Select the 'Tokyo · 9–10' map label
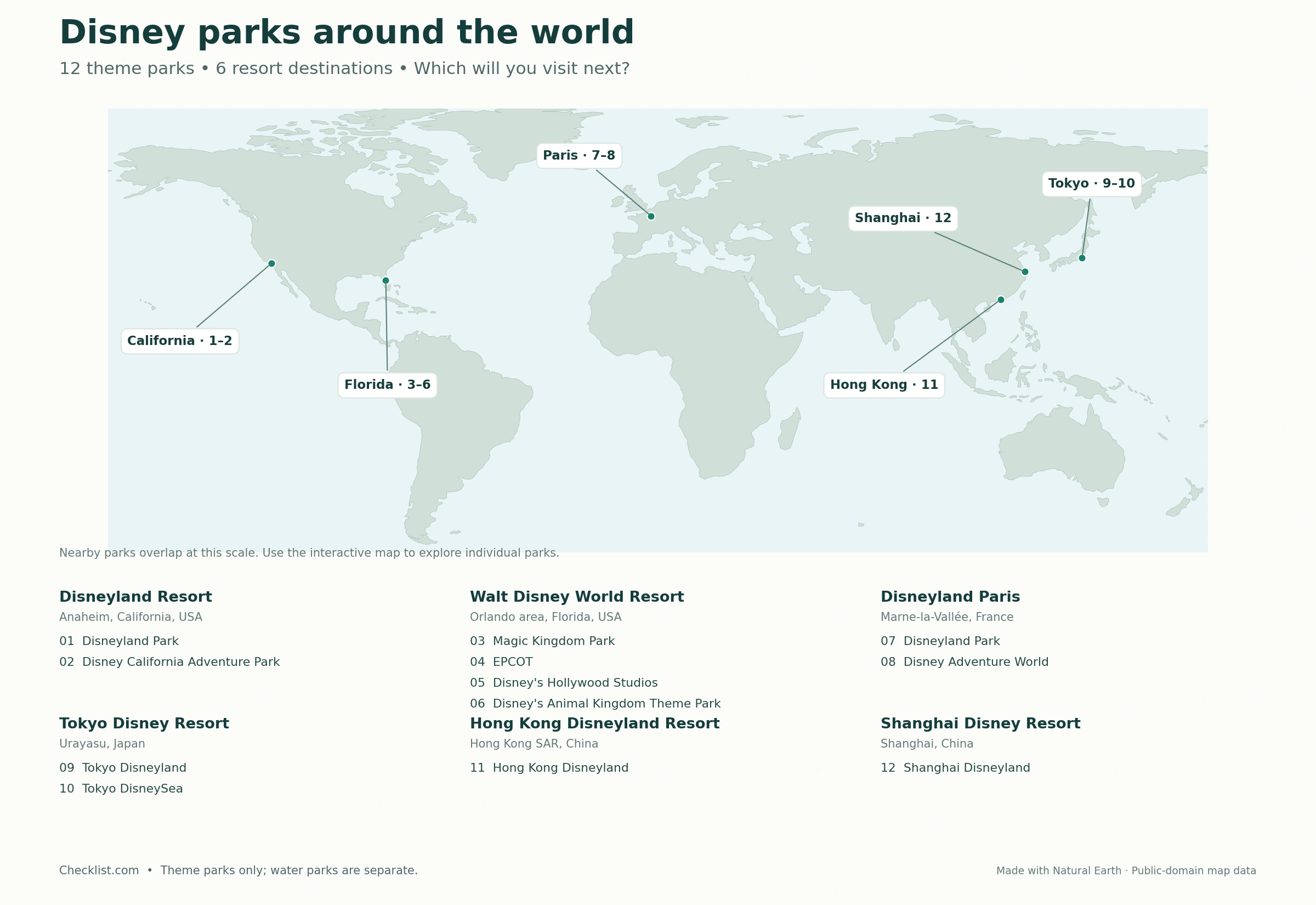Viewport: 1316px width, 905px height. click(1091, 184)
